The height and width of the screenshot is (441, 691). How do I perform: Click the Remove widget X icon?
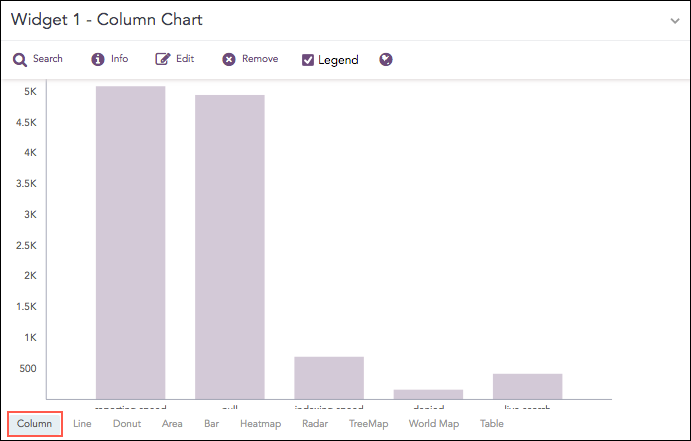pos(229,60)
